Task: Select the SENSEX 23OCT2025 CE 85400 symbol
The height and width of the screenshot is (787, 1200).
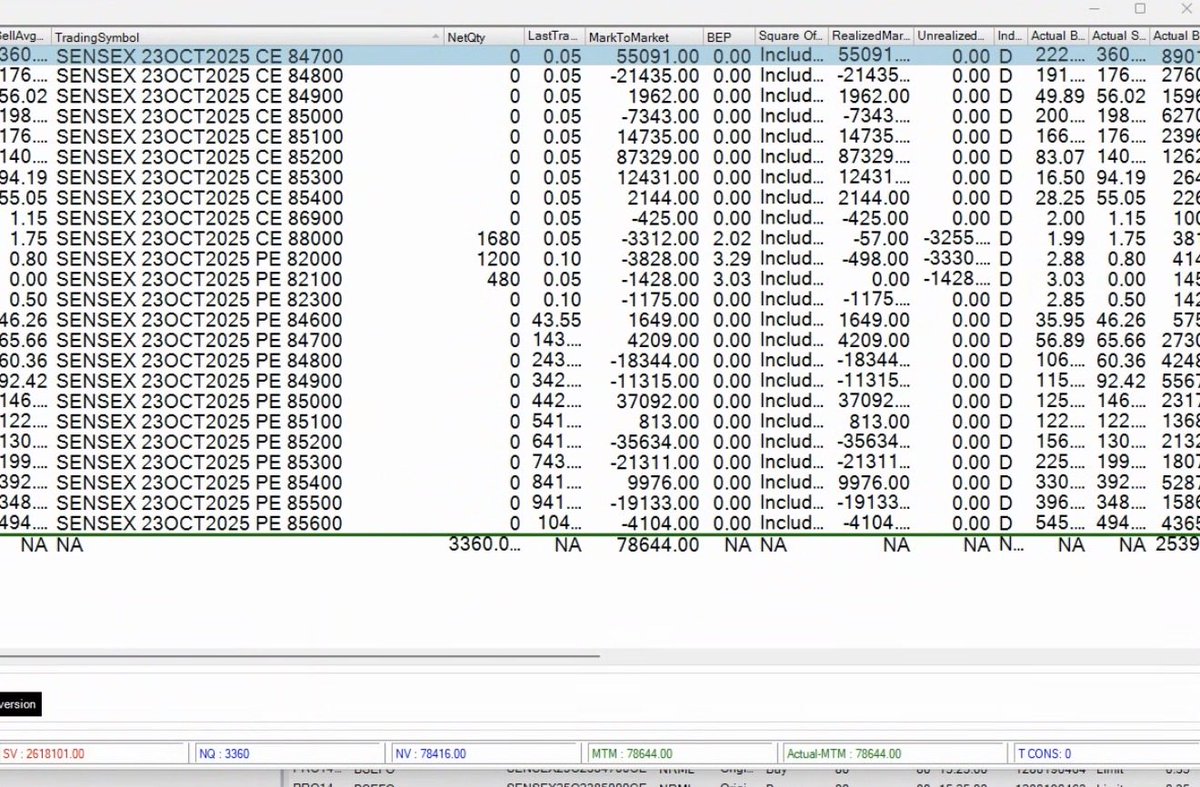Action: 199,198
